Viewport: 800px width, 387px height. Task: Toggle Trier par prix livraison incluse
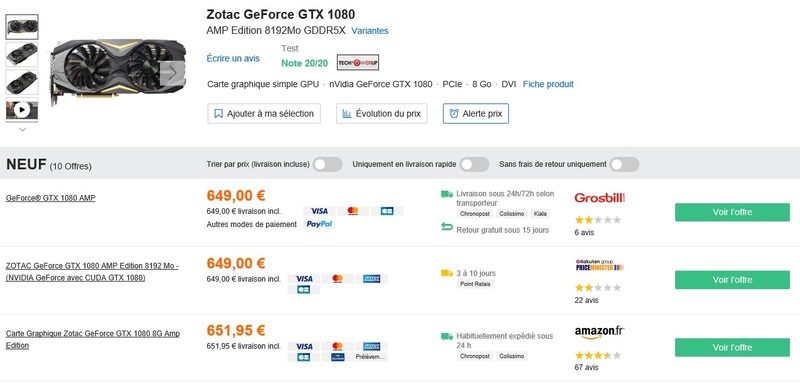[x=328, y=165]
